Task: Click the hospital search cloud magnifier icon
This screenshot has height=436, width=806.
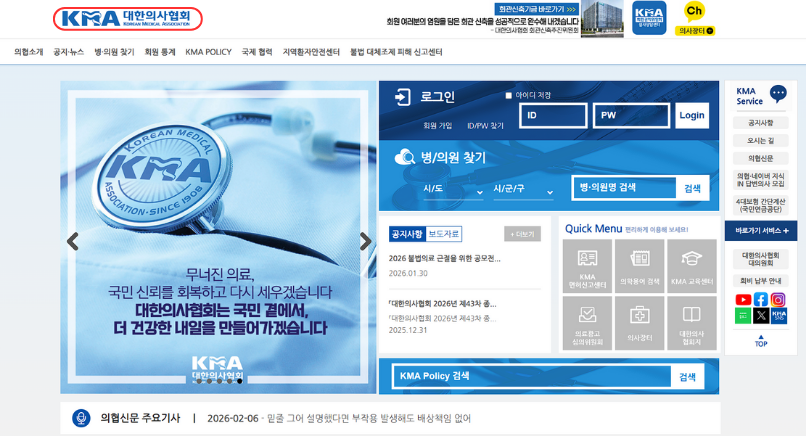Action: point(405,157)
